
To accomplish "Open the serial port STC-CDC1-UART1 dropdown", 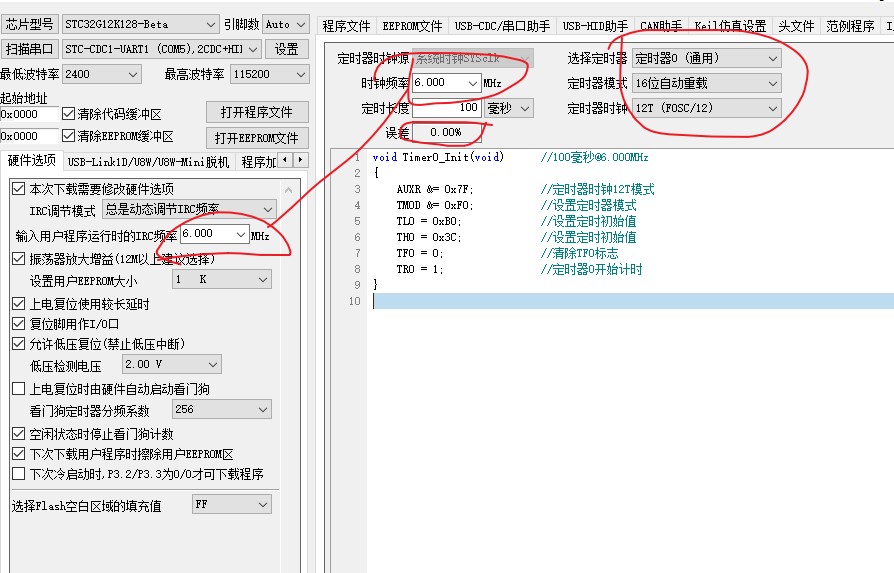I will point(161,49).
